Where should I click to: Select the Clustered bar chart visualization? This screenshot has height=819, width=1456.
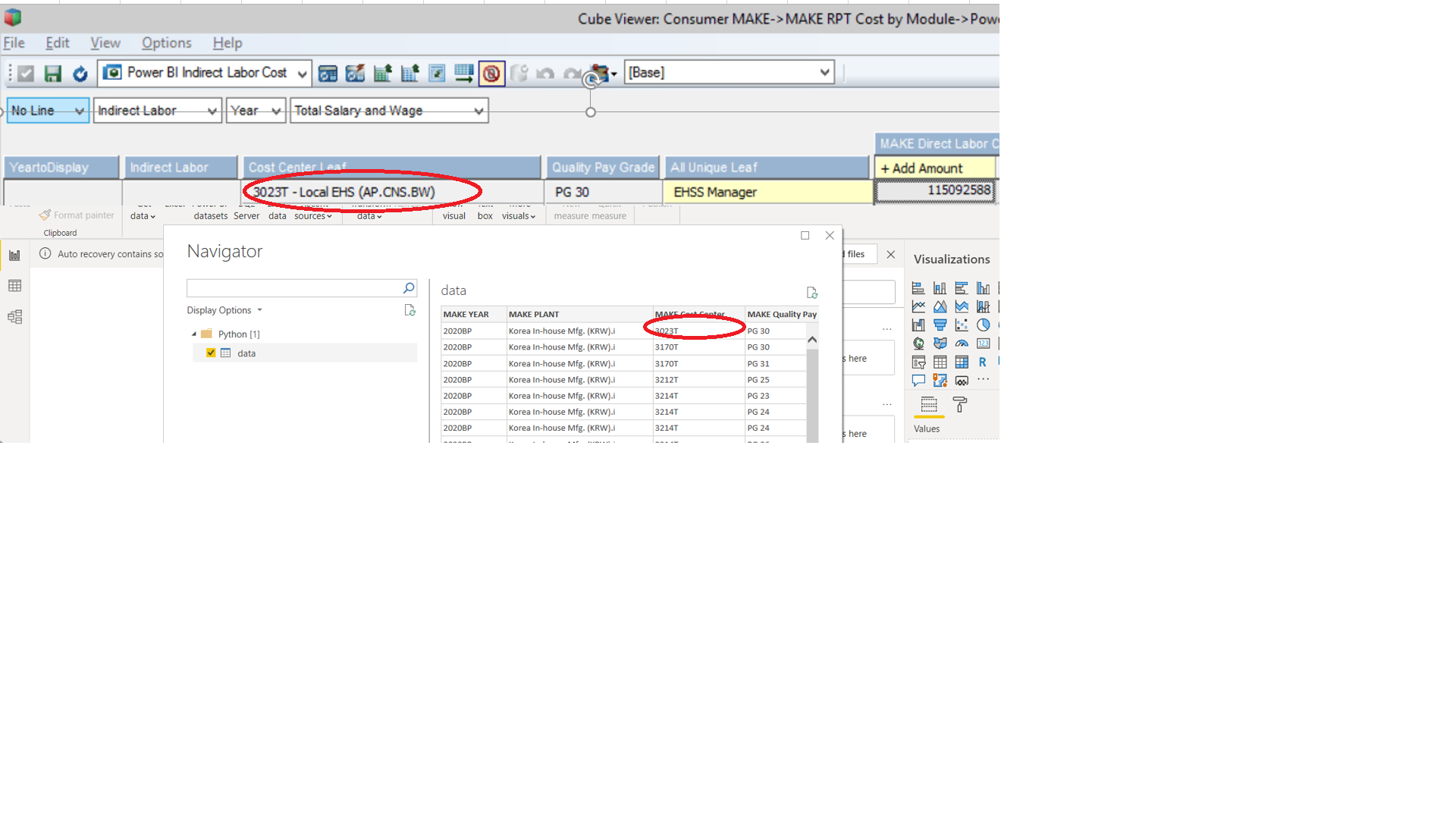(x=962, y=288)
